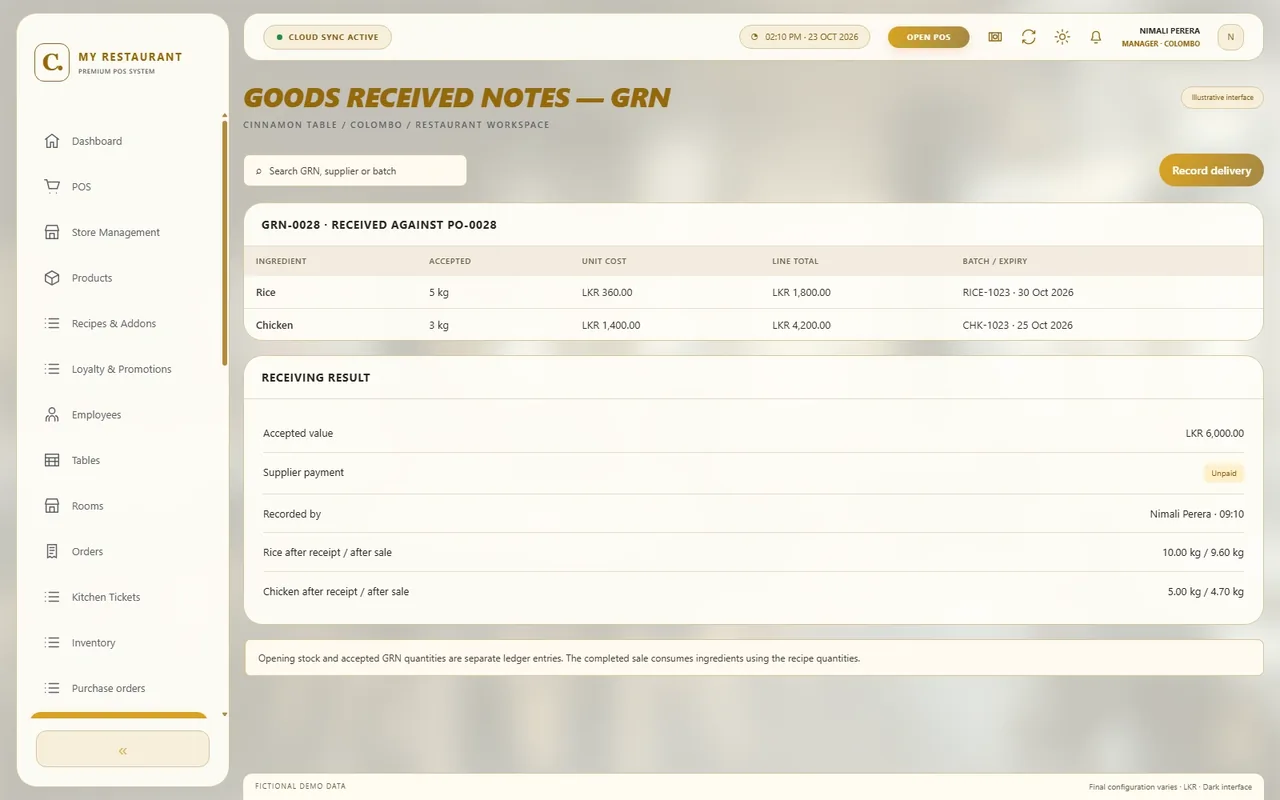This screenshot has height=800, width=1280.
Task: Click batch CHK-1023 · 25 Oct 2026
Action: click(x=1018, y=325)
